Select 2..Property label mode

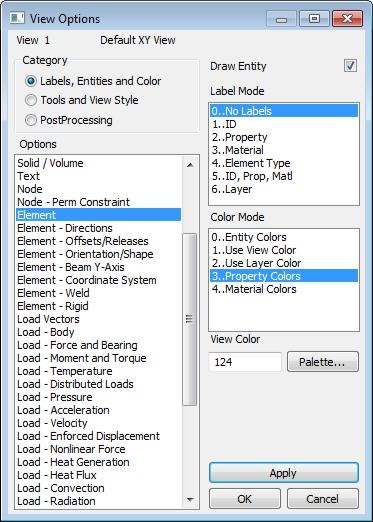[x=284, y=137]
